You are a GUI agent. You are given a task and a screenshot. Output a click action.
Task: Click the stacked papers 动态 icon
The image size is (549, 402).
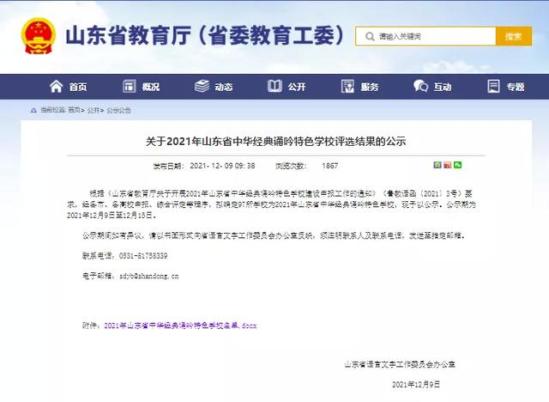202,86
